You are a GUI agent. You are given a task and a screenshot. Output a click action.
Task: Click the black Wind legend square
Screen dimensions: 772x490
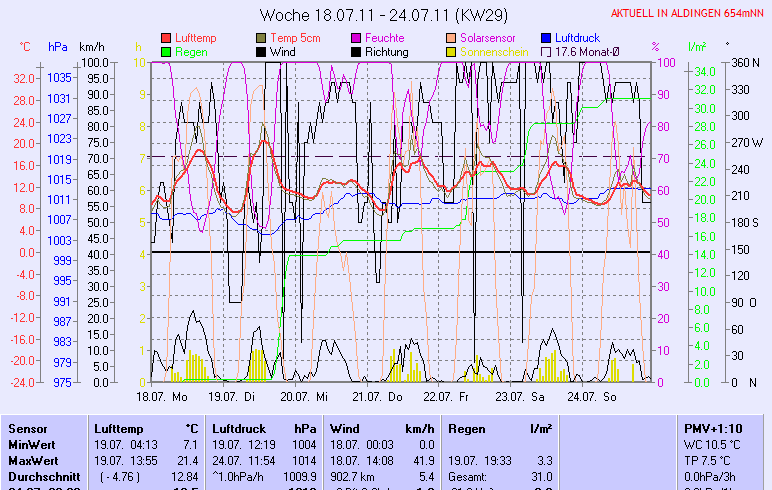click(263, 51)
